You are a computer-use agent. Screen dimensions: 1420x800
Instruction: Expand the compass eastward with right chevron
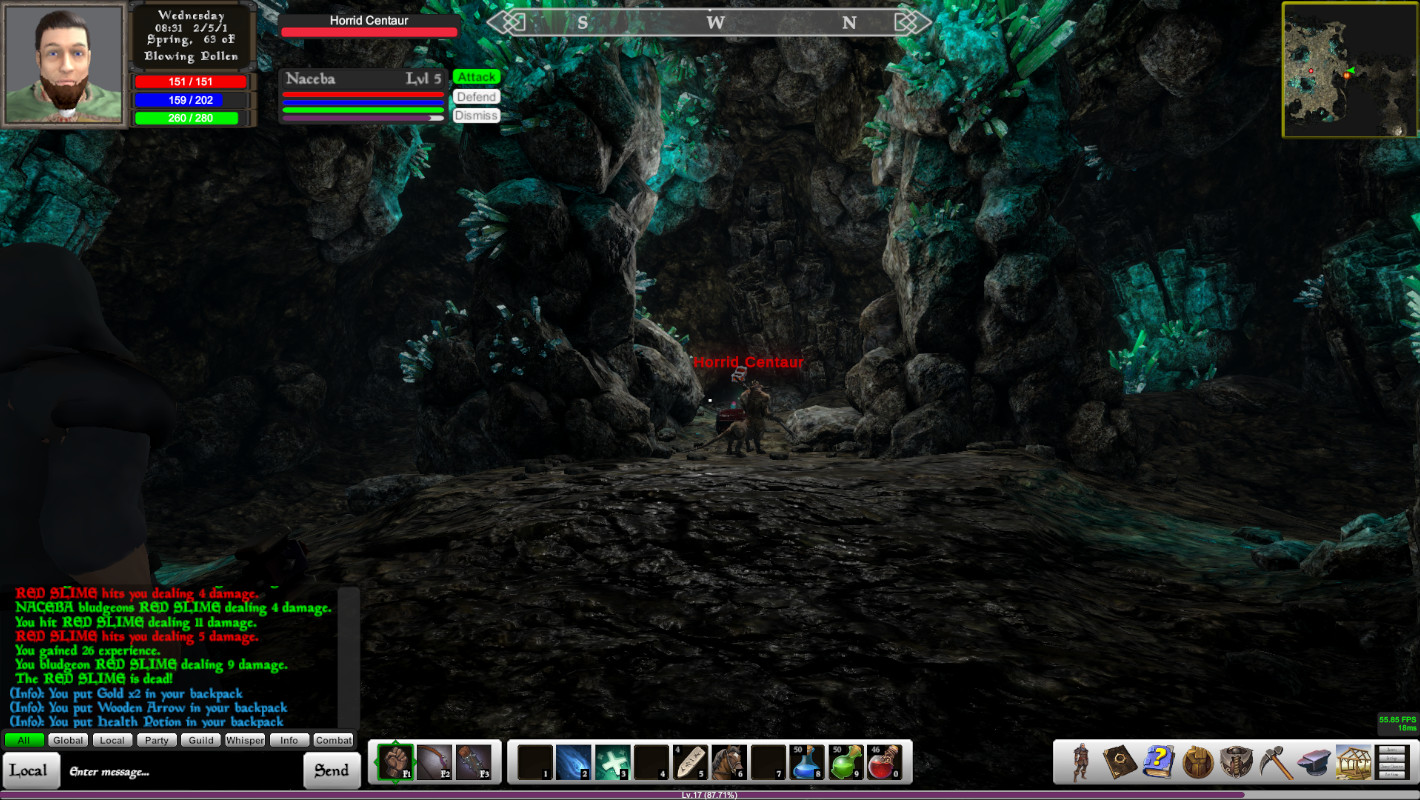click(908, 21)
